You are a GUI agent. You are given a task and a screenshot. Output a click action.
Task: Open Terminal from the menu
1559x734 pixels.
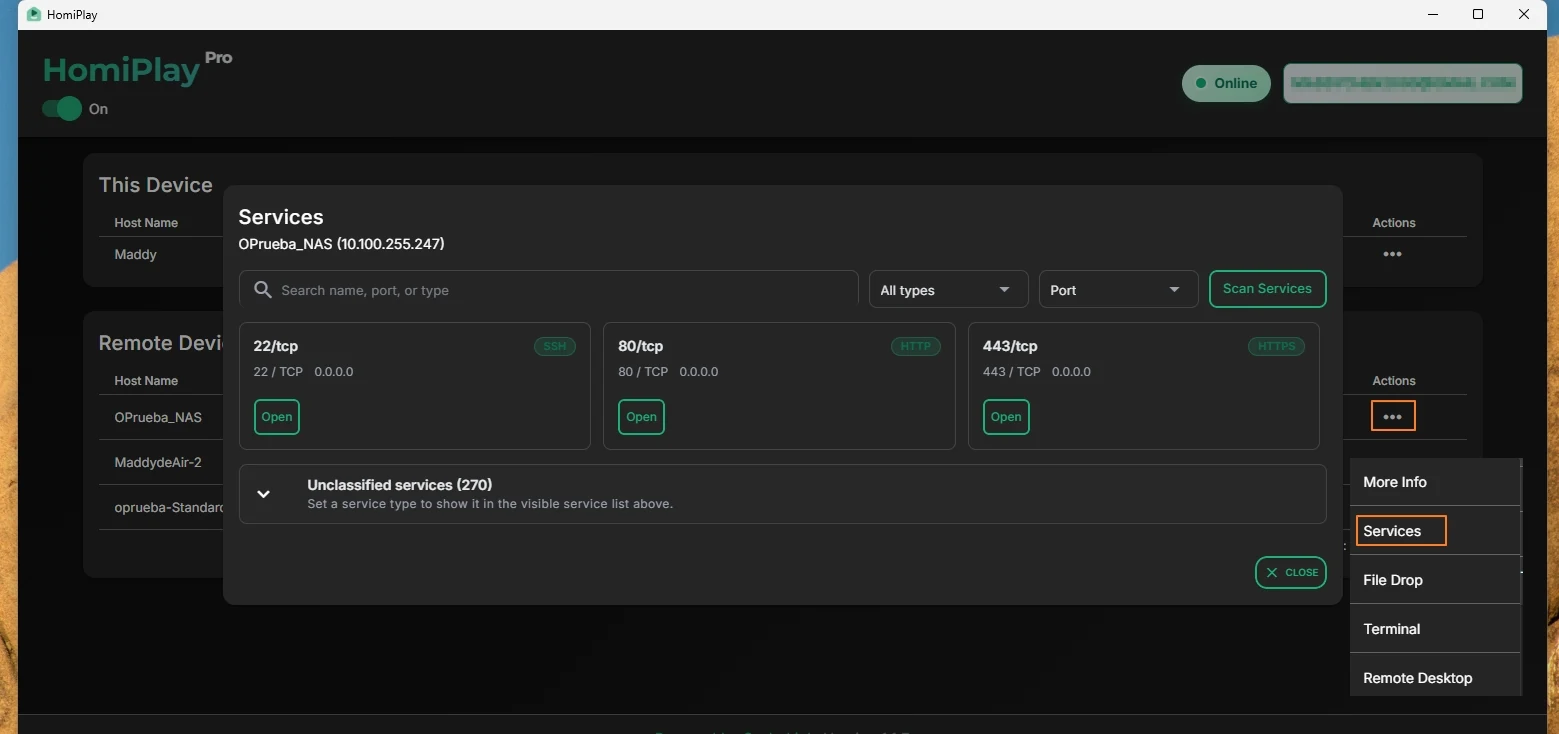click(x=1435, y=629)
